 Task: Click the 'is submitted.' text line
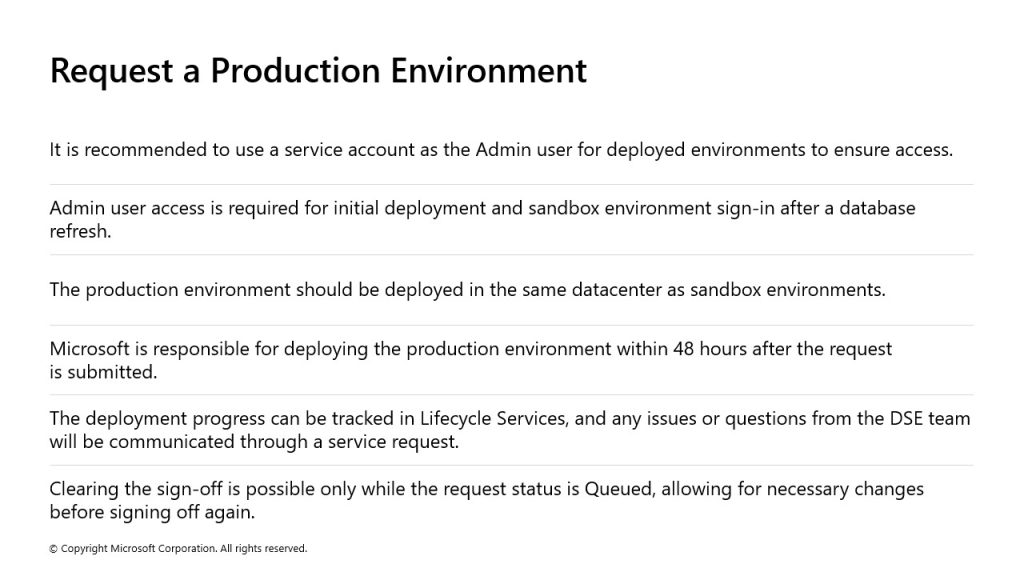click(x=103, y=372)
